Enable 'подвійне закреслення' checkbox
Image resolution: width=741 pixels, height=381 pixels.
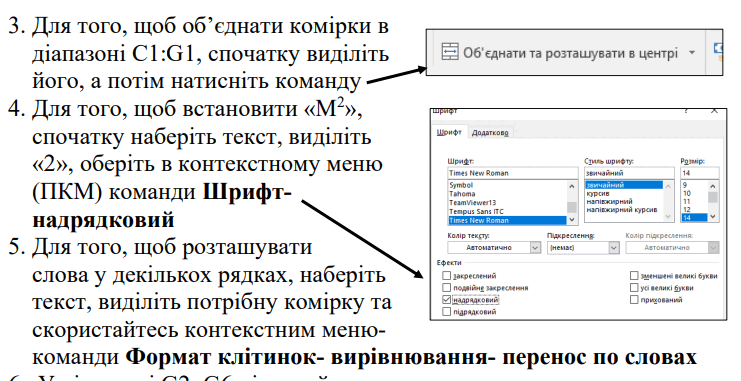447,287
